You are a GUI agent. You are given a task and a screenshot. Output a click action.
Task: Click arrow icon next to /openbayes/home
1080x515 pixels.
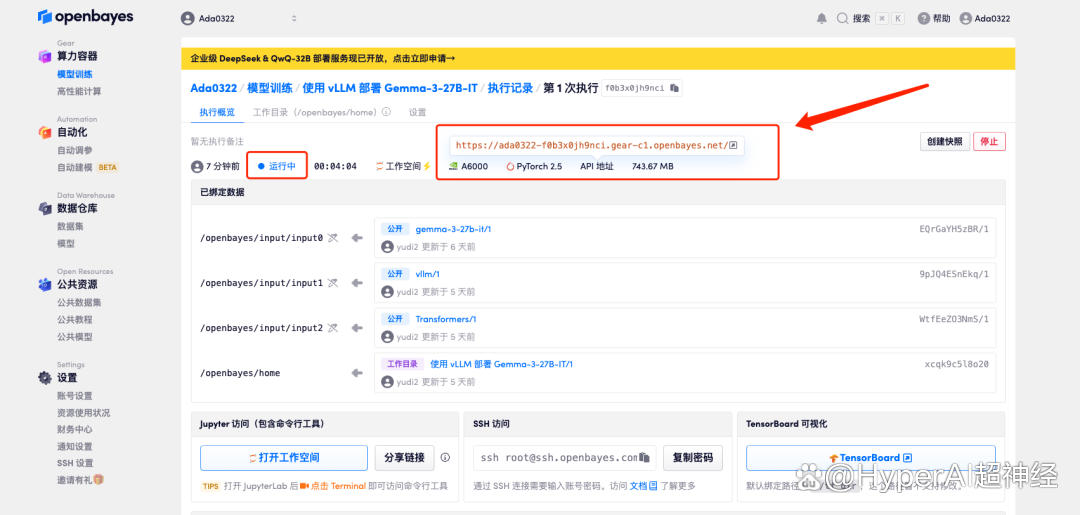click(x=357, y=372)
